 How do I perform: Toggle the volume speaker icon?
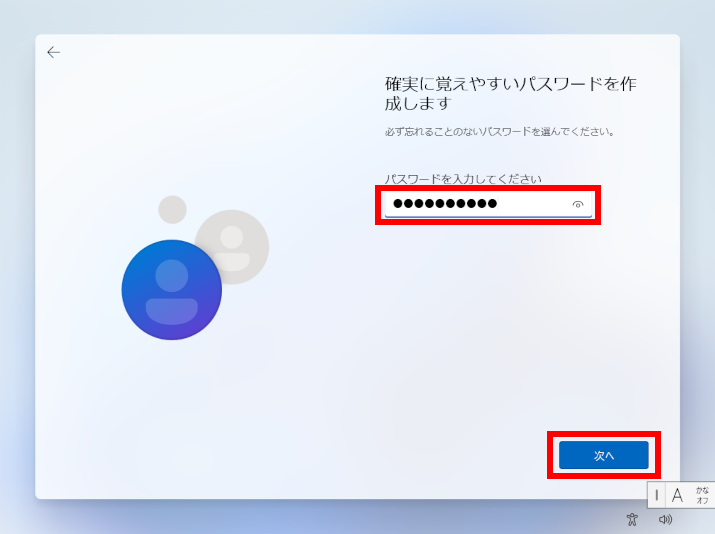pos(665,519)
